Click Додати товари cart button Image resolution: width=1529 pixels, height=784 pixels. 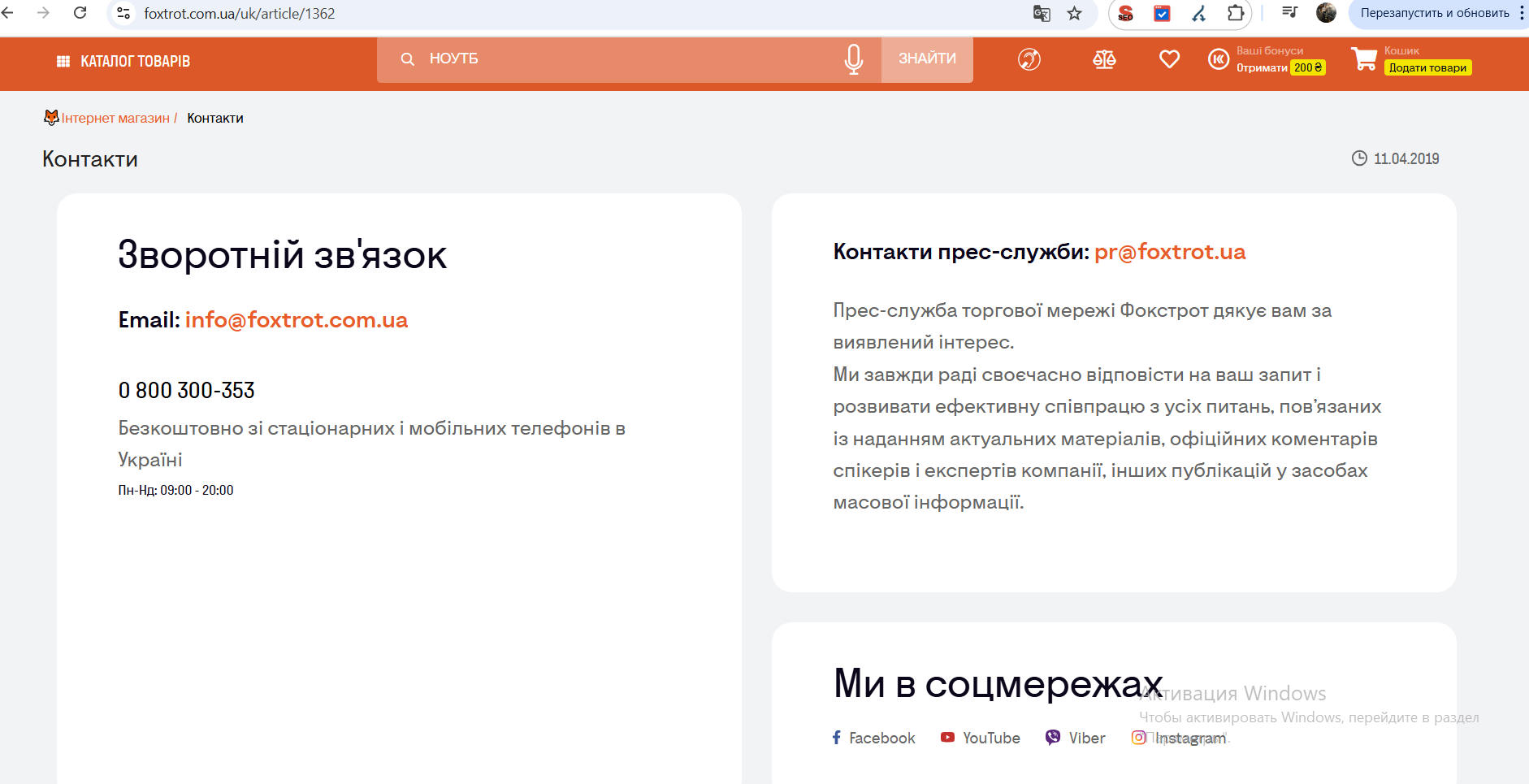tap(1427, 68)
